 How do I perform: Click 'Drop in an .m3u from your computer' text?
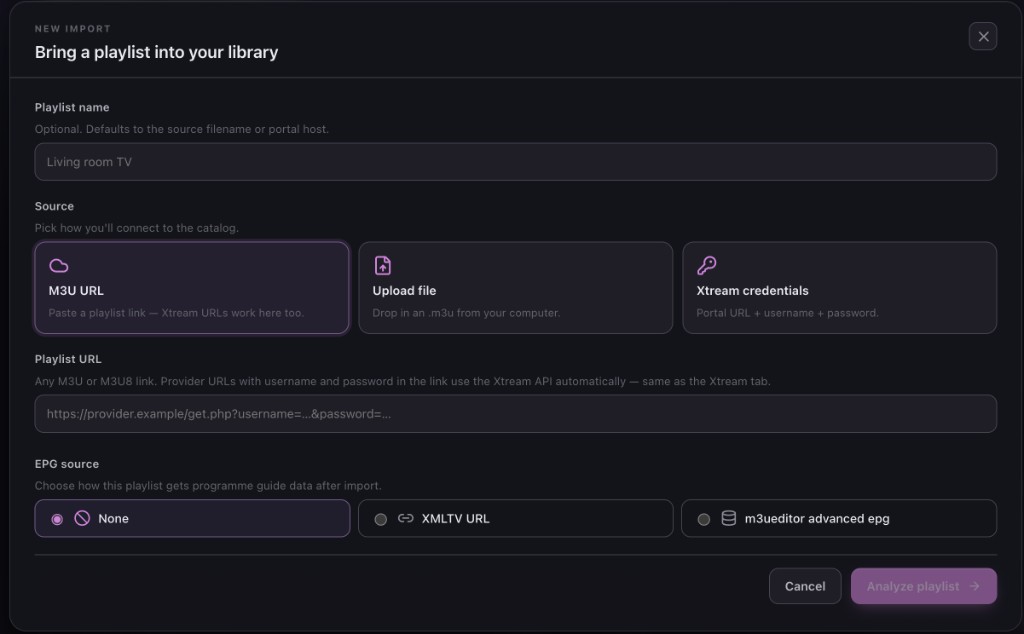point(466,313)
